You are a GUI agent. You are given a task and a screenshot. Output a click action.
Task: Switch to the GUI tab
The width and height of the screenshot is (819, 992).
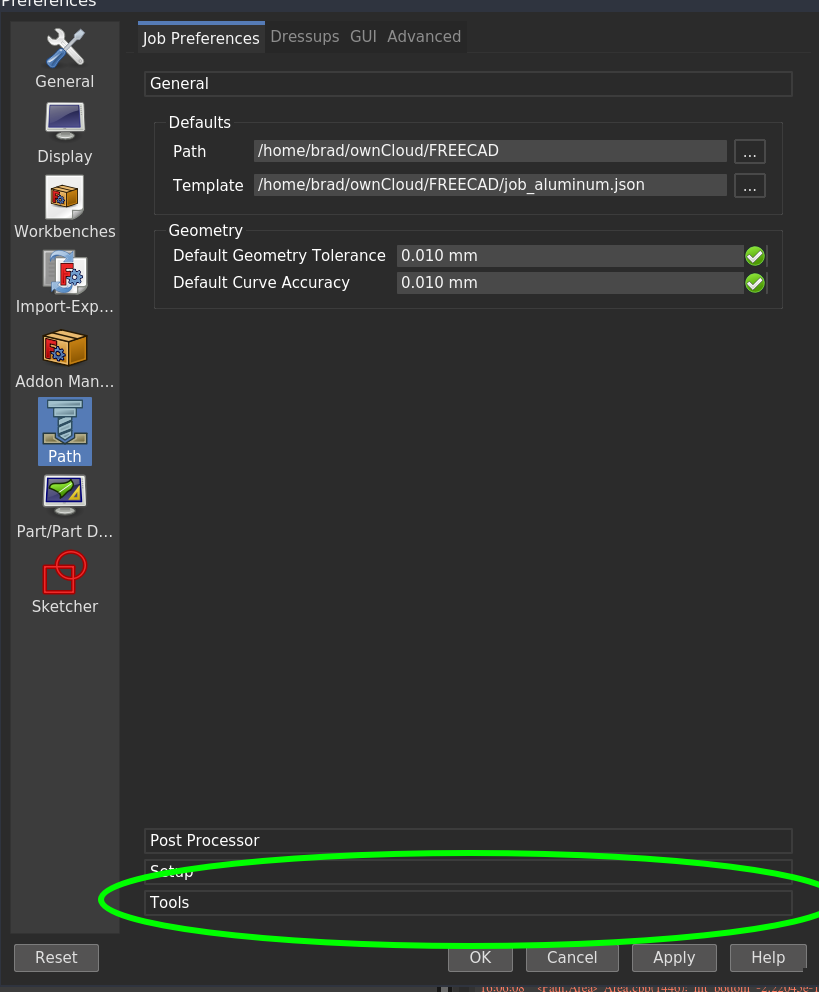click(x=363, y=36)
